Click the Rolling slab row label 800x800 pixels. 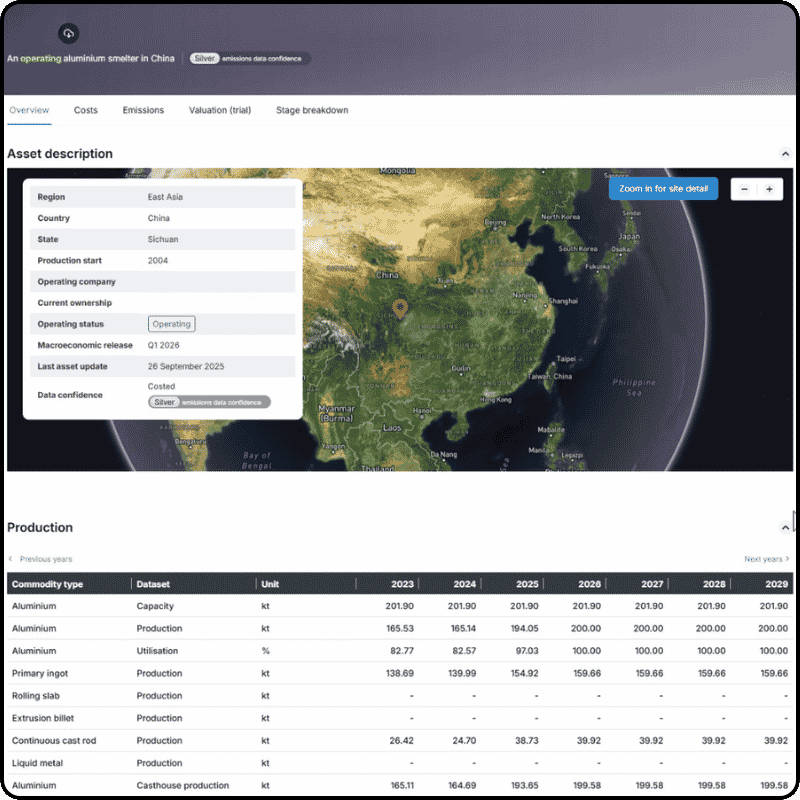(x=36, y=696)
